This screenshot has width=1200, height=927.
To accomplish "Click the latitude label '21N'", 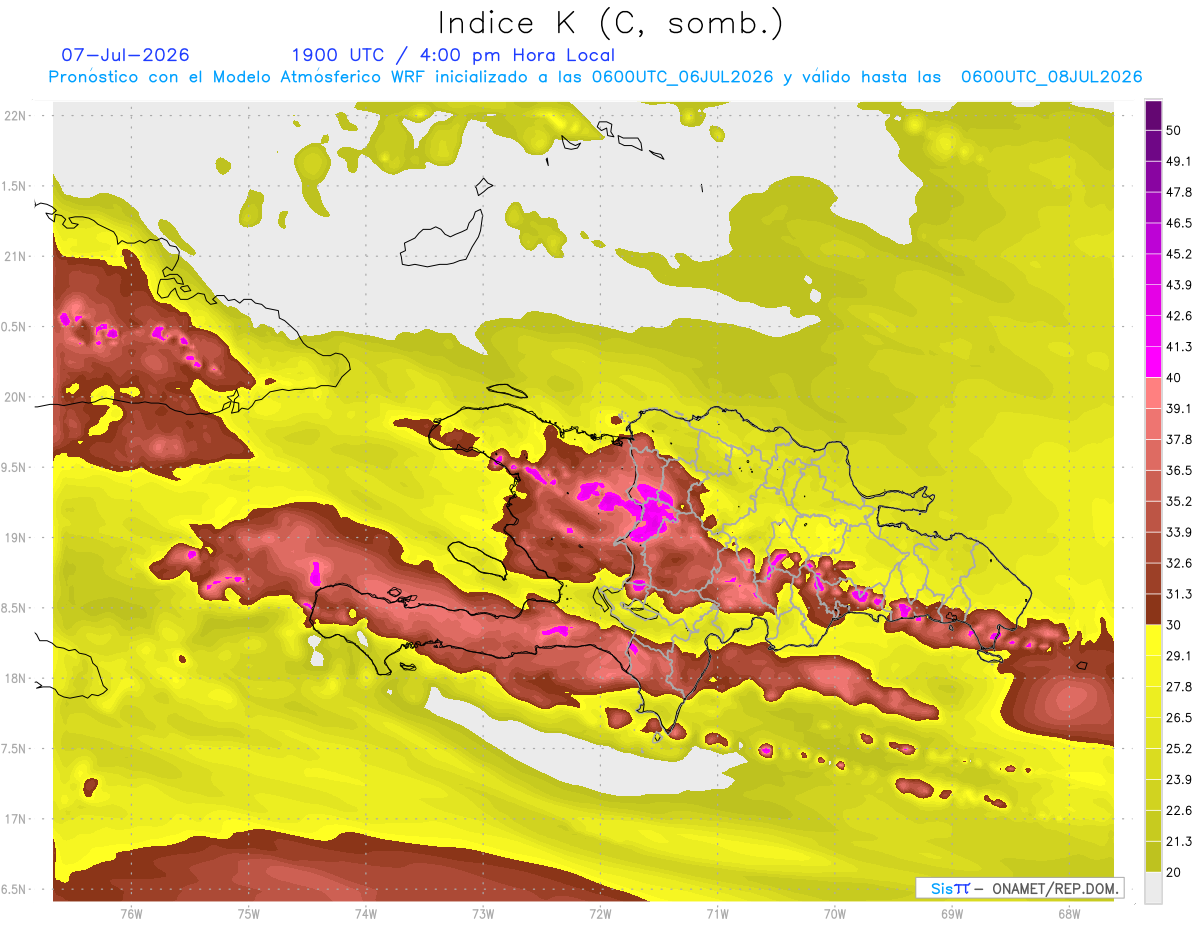I will [x=17, y=256].
